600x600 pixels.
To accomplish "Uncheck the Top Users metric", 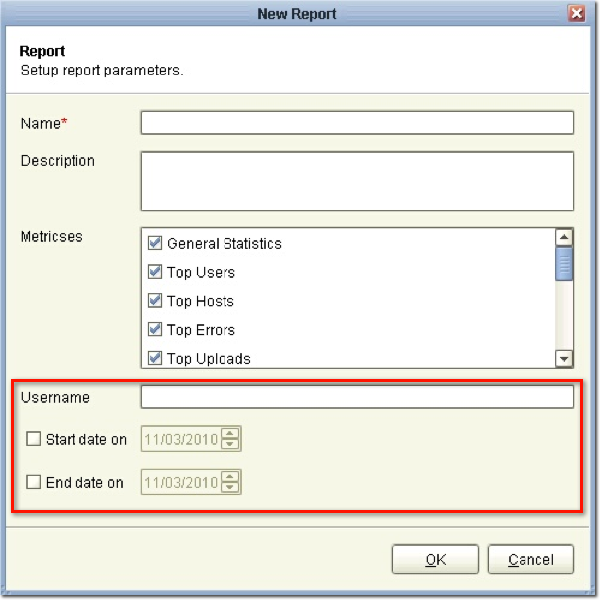I will (155, 272).
